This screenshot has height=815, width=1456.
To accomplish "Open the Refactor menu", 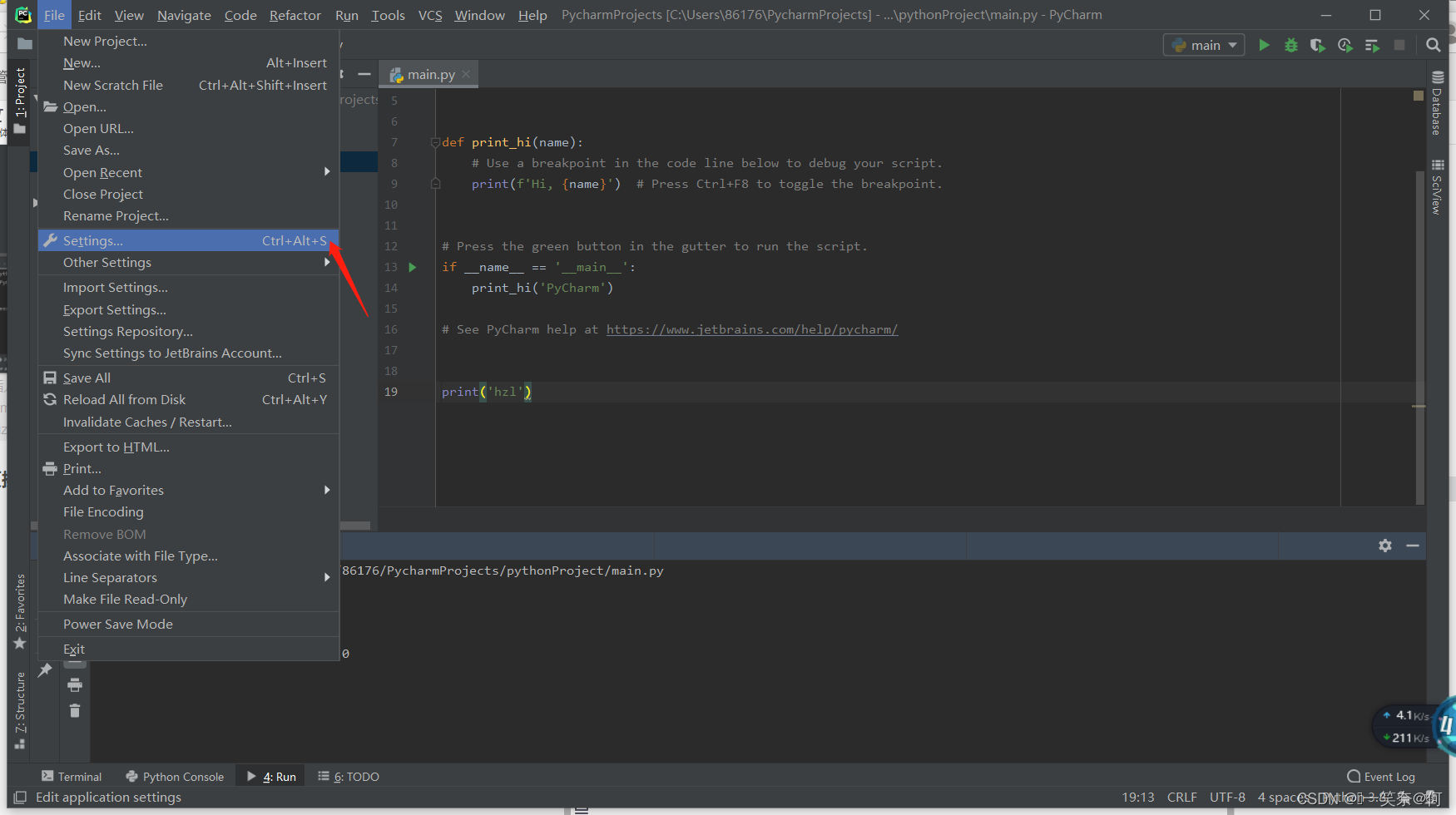I will [x=295, y=15].
